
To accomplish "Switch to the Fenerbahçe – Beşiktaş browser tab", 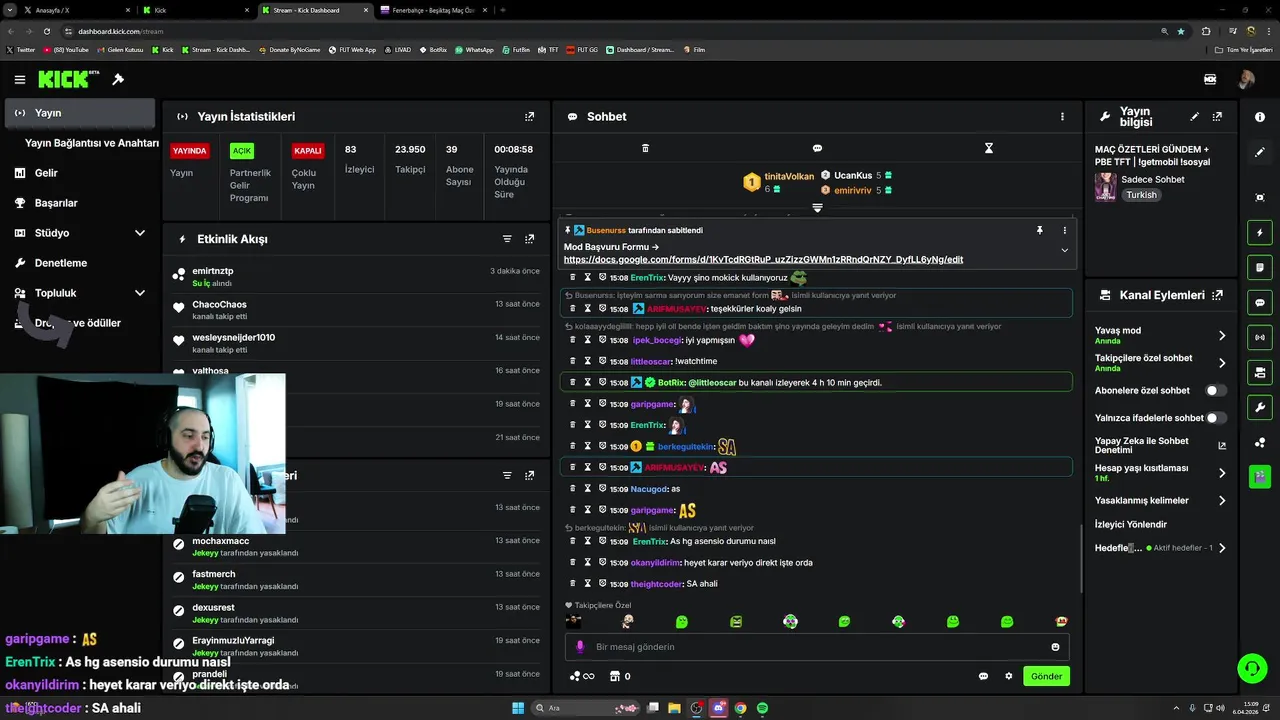I will tap(431, 10).
